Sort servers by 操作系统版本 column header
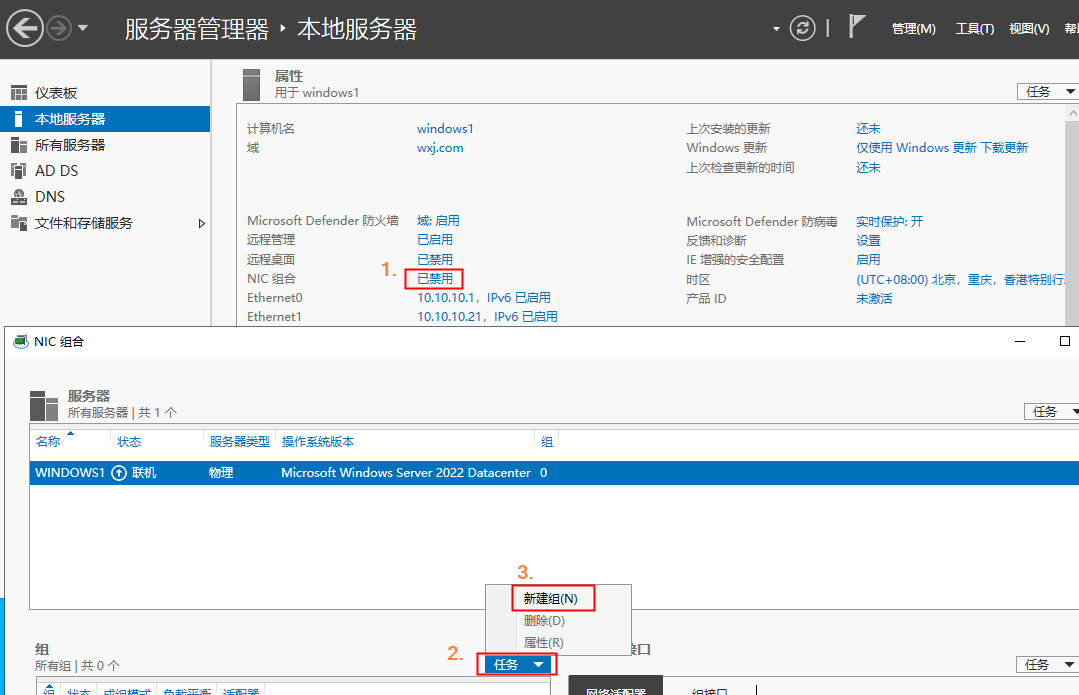The width and height of the screenshot is (1079, 695). [317, 441]
